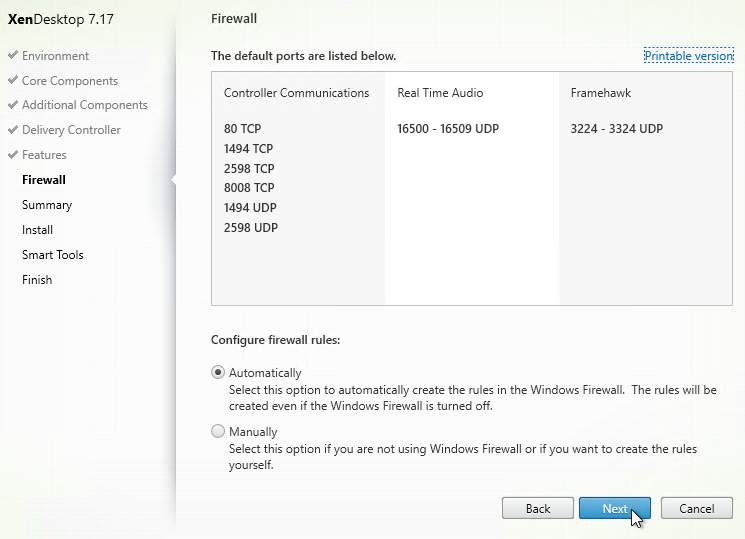Select the Manually radio button
This screenshot has width=745, height=539.
(x=218, y=431)
